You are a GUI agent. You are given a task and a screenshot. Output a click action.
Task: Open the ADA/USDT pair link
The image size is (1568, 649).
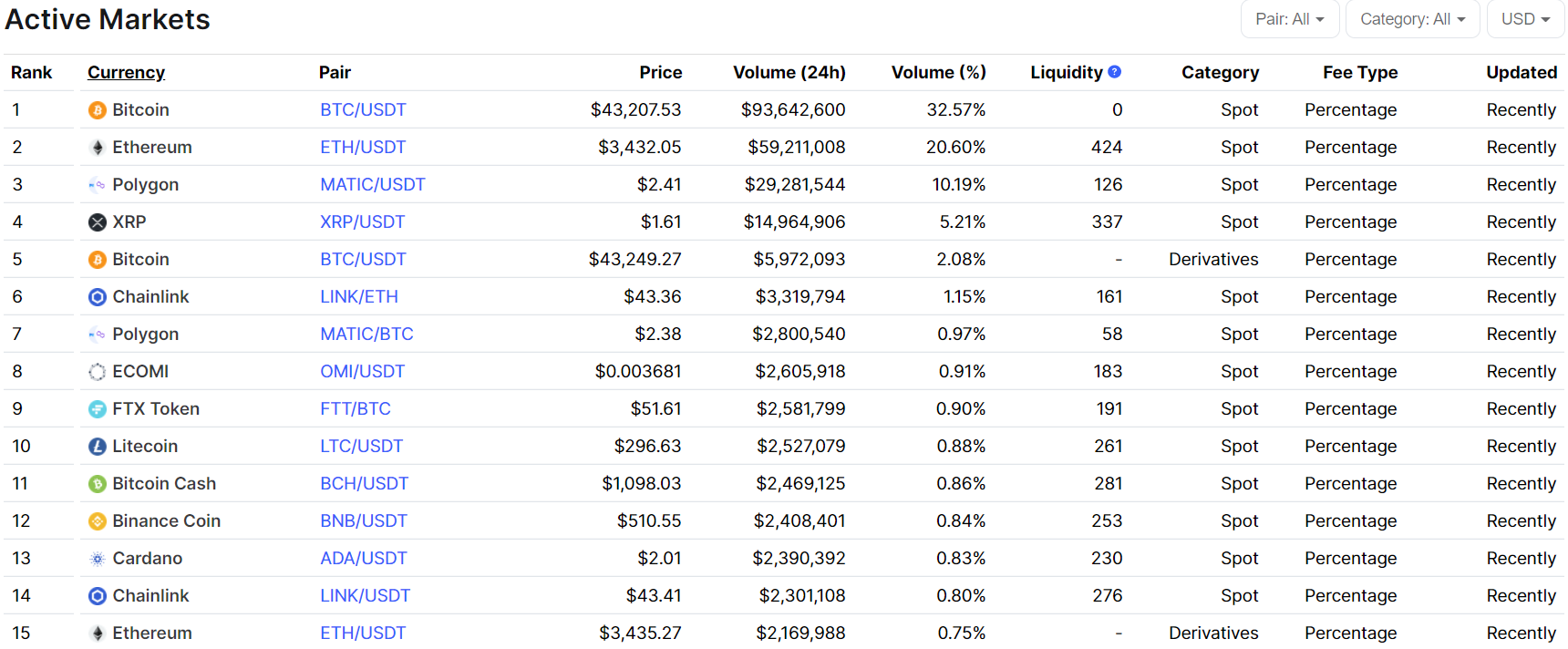pos(364,558)
